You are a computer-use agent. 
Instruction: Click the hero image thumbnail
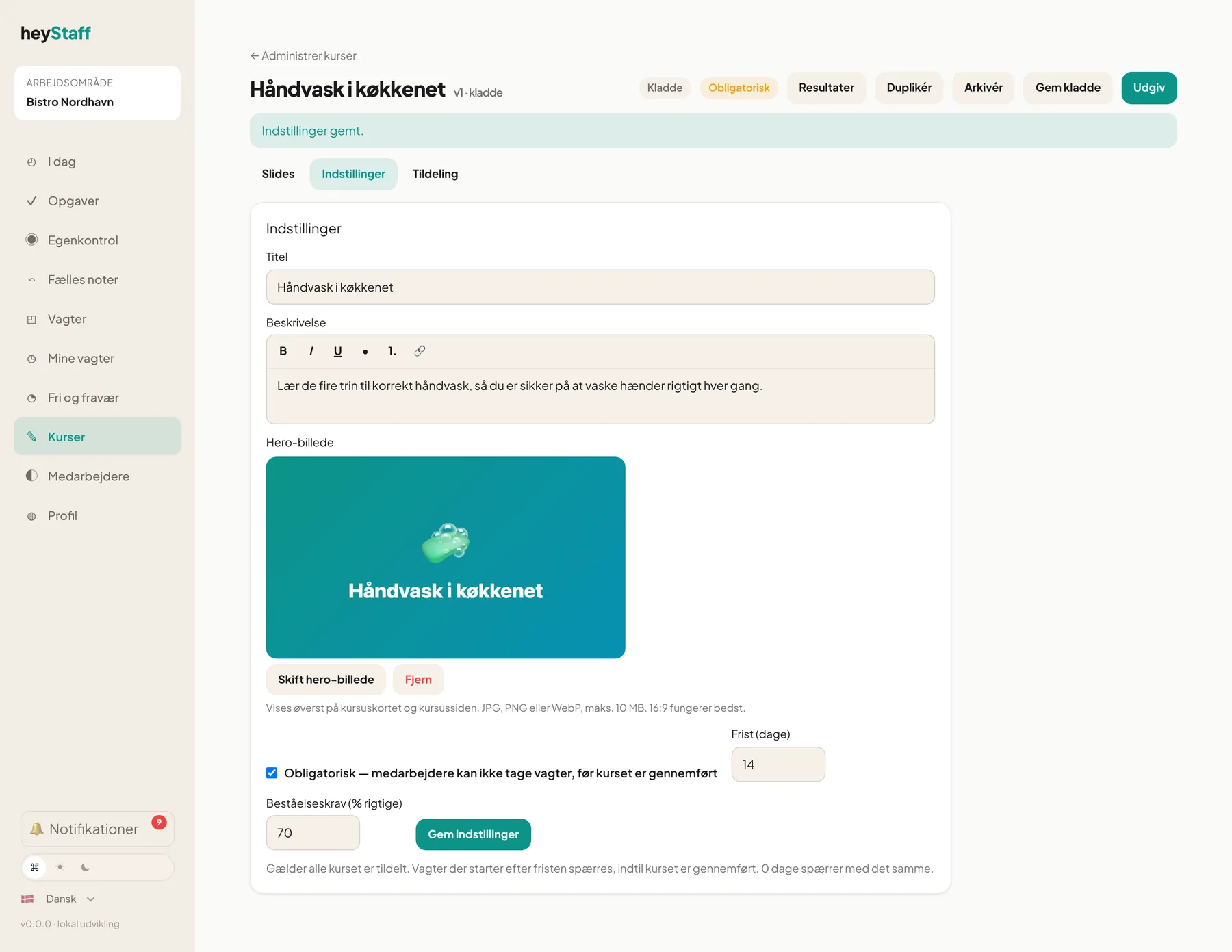click(x=446, y=558)
